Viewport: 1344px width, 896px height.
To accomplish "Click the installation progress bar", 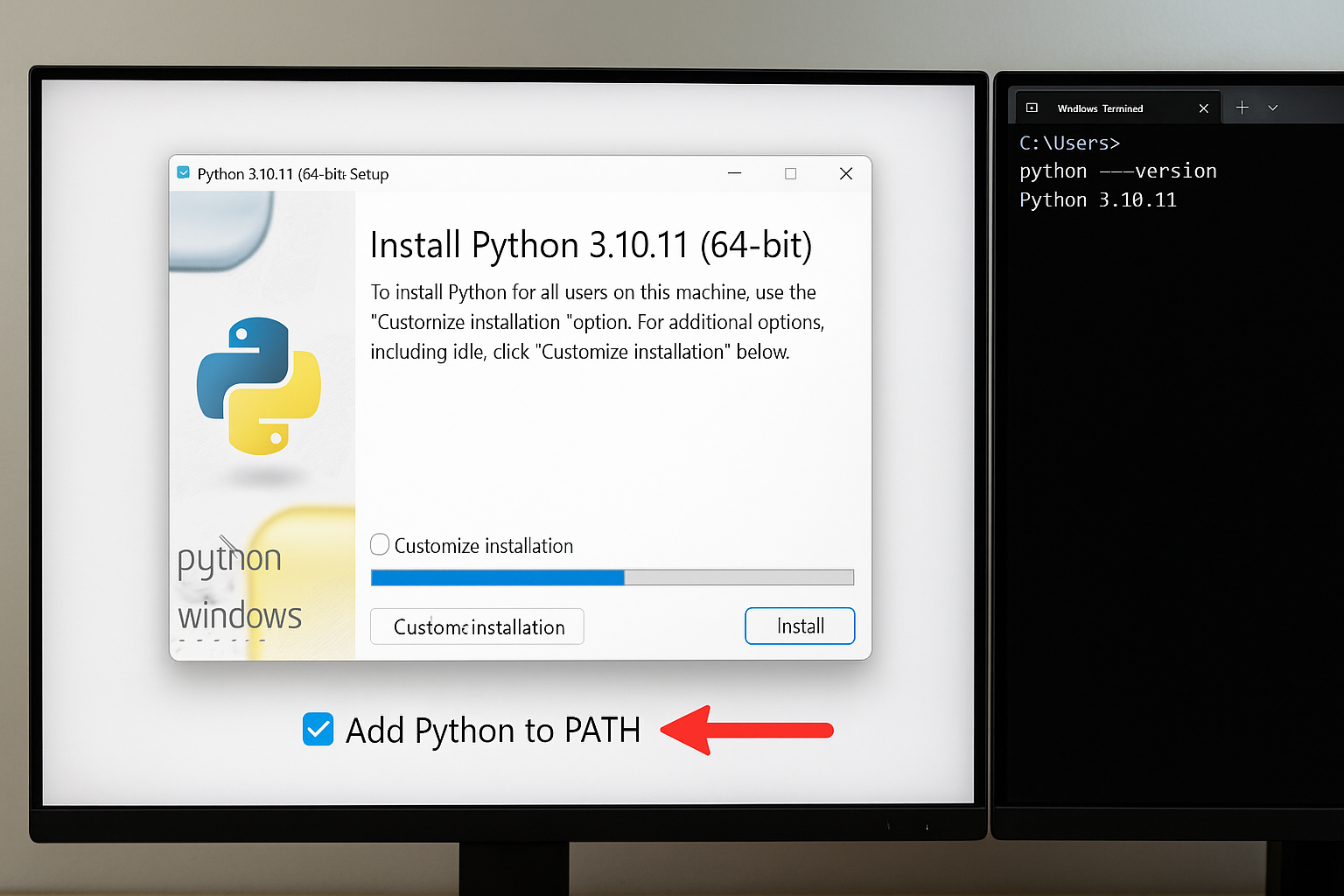I will 612,577.
